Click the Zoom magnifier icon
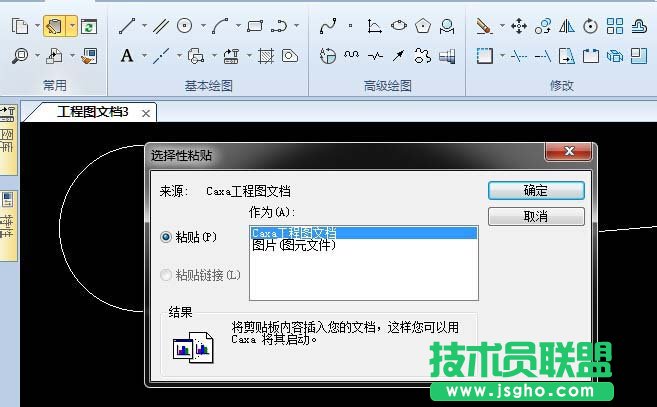The image size is (657, 407). tap(20, 56)
